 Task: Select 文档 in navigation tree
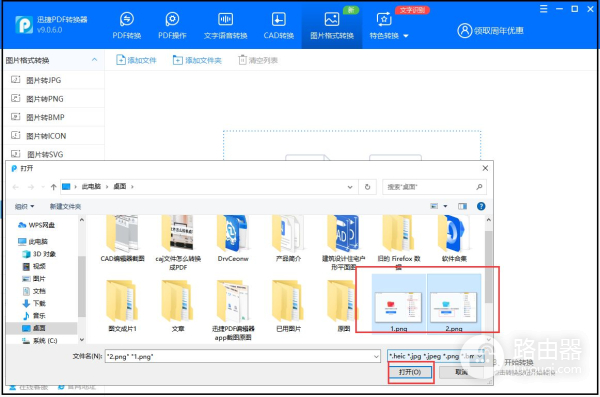[x=34, y=291]
